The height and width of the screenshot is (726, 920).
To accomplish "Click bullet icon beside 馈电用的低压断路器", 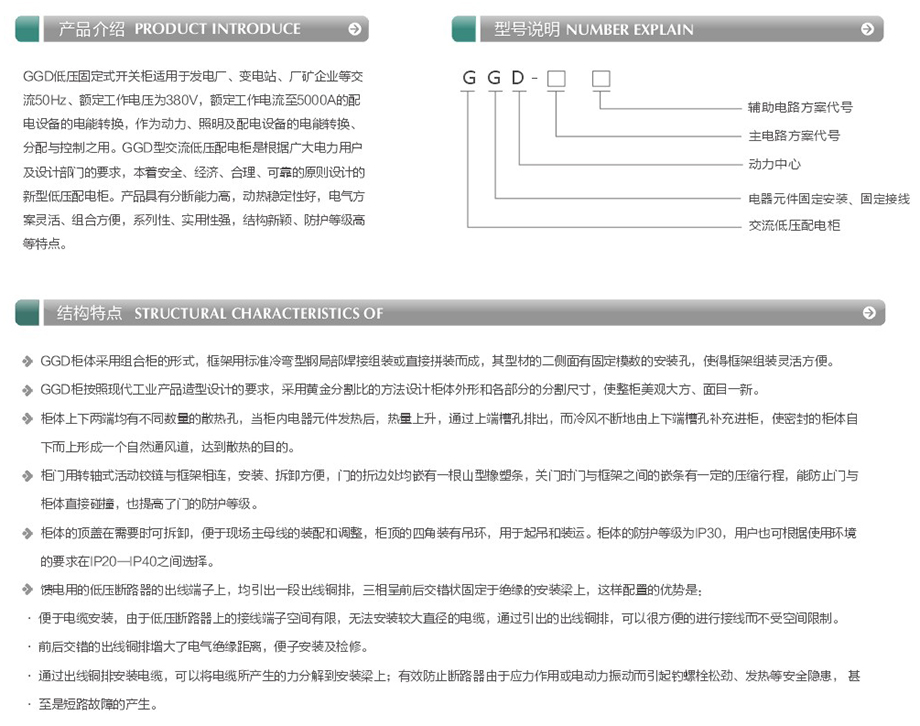I will [27, 590].
